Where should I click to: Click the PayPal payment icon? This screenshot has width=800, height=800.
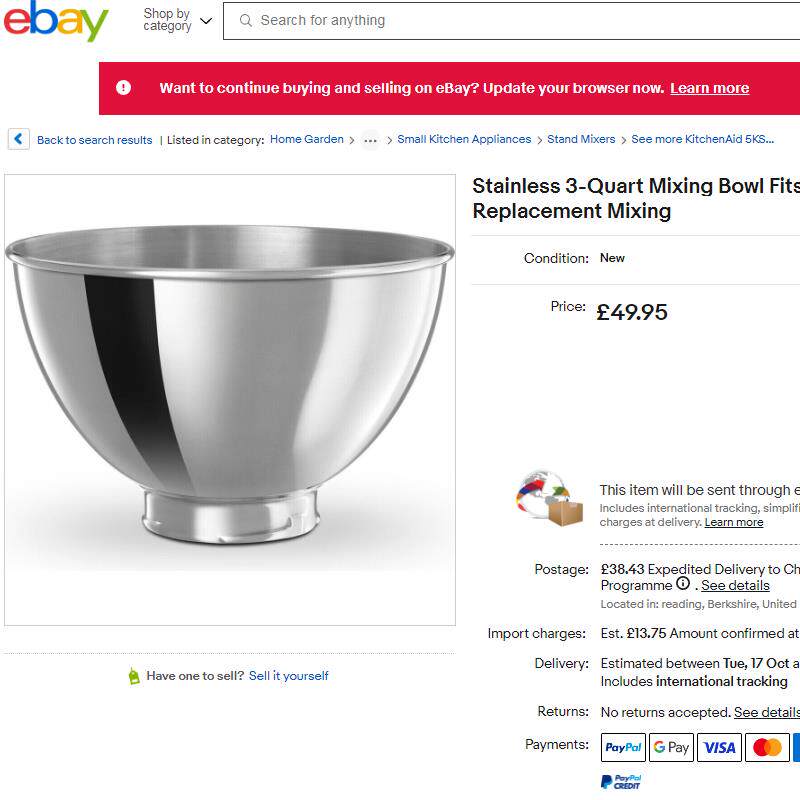coord(623,747)
